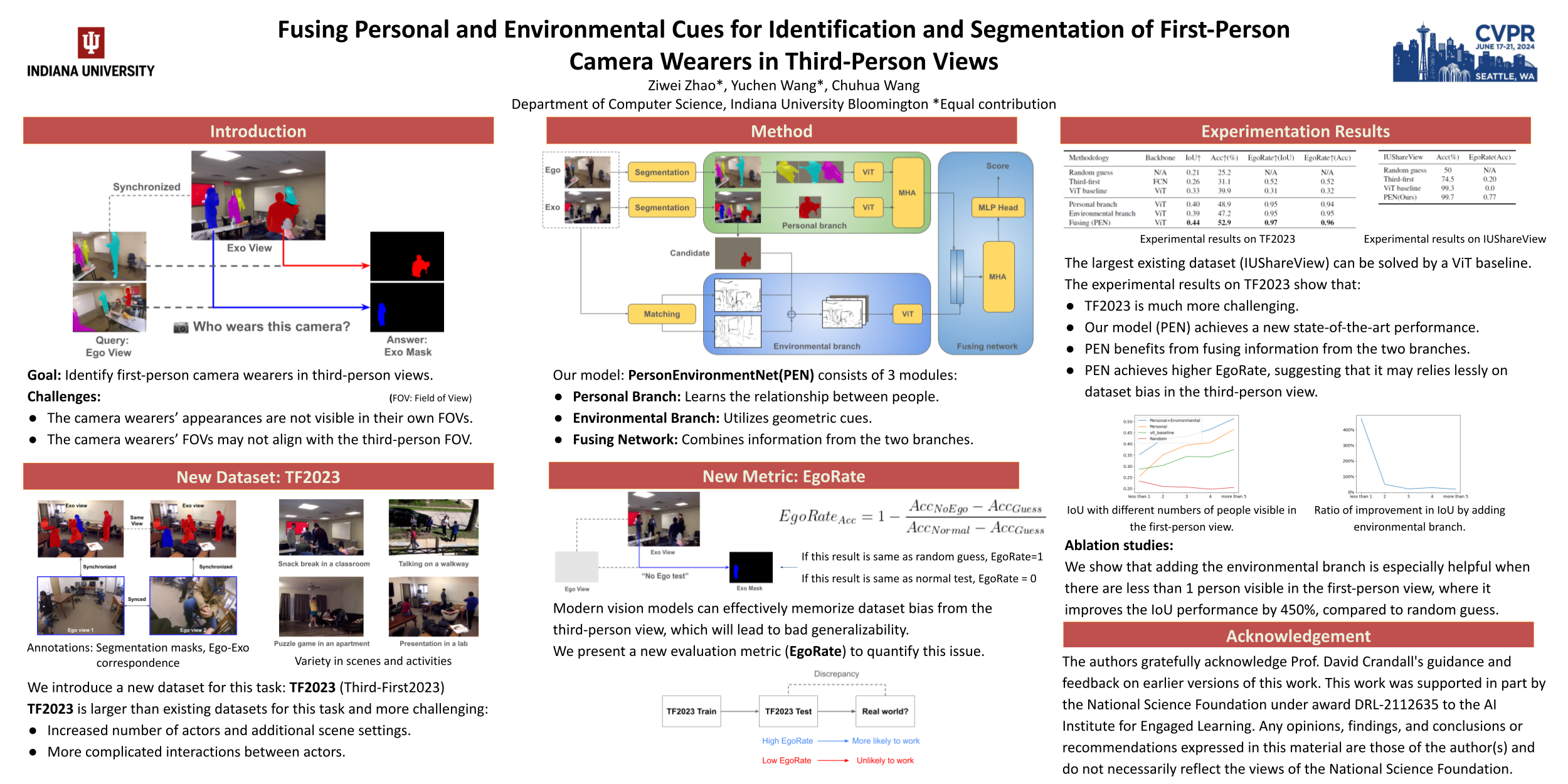This screenshot has width=1568, height=784.
Task: Click the Matching block in method diagram
Action: (x=661, y=314)
